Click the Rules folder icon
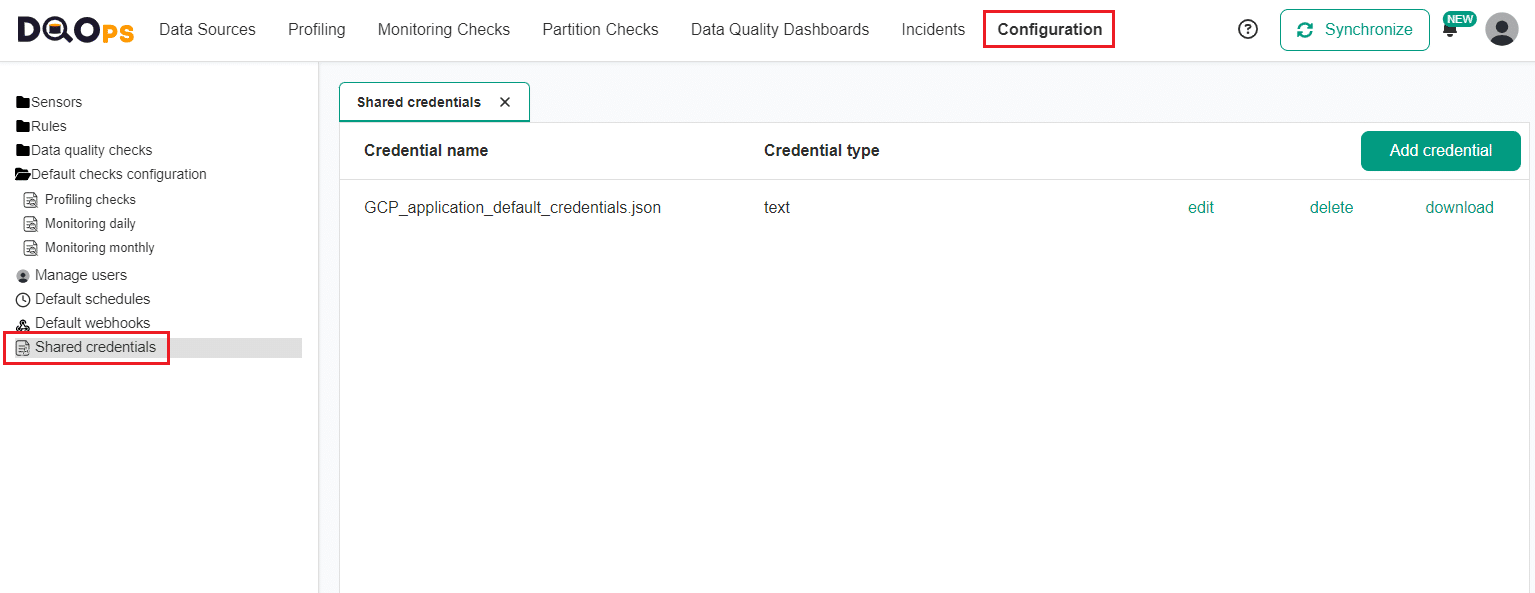The width and height of the screenshot is (1535, 593). click(x=23, y=126)
